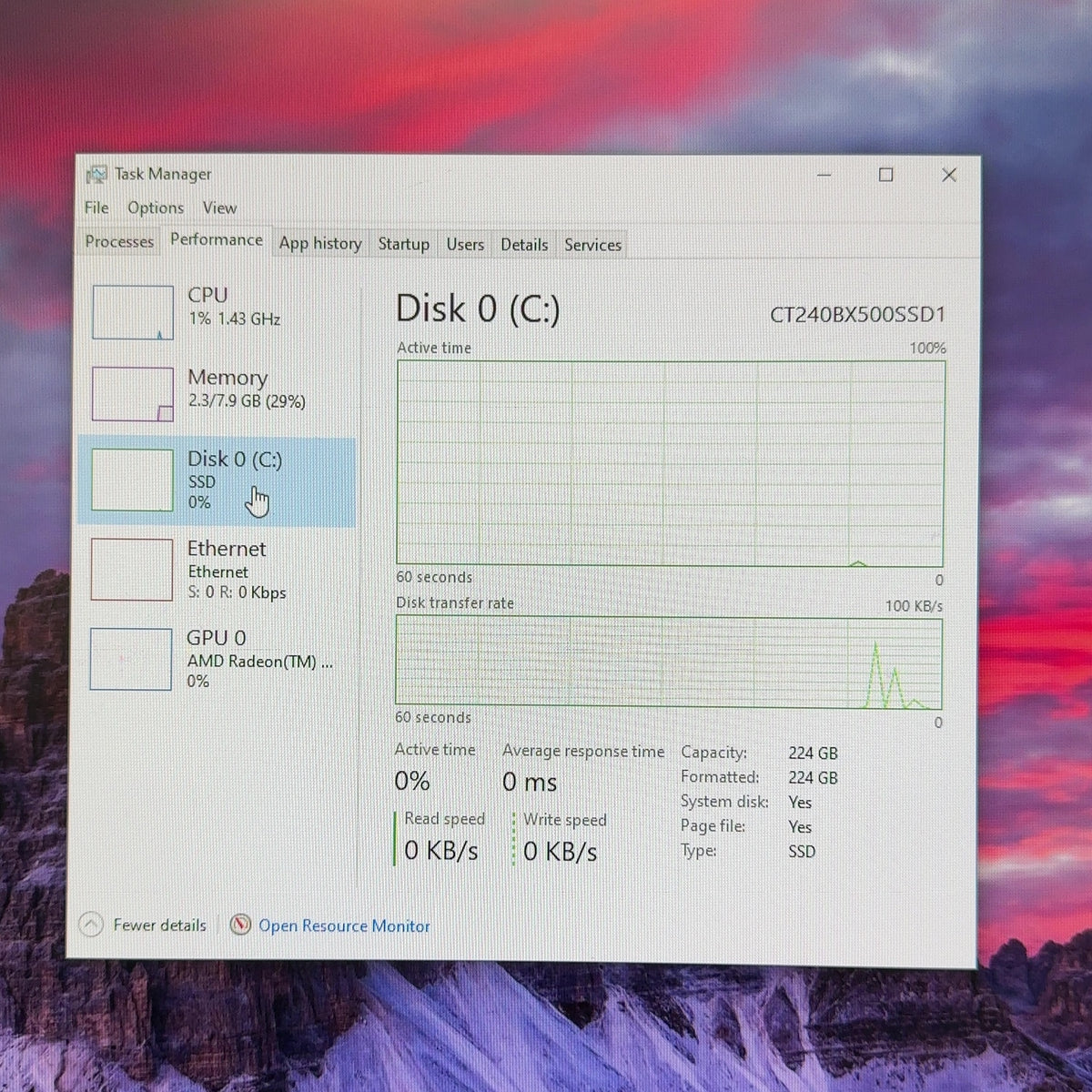
Task: Minimize the Task Manager window
Action: pos(824,175)
